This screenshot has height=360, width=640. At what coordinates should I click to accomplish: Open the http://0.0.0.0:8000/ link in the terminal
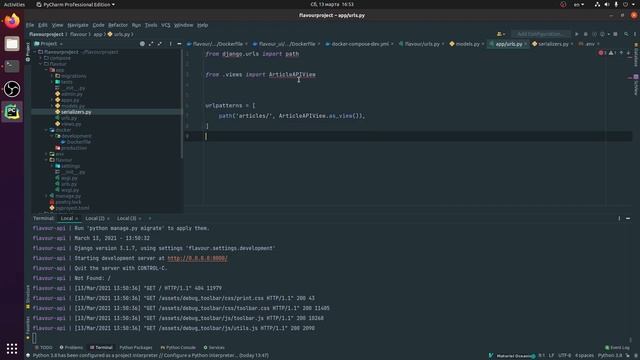(x=197, y=258)
